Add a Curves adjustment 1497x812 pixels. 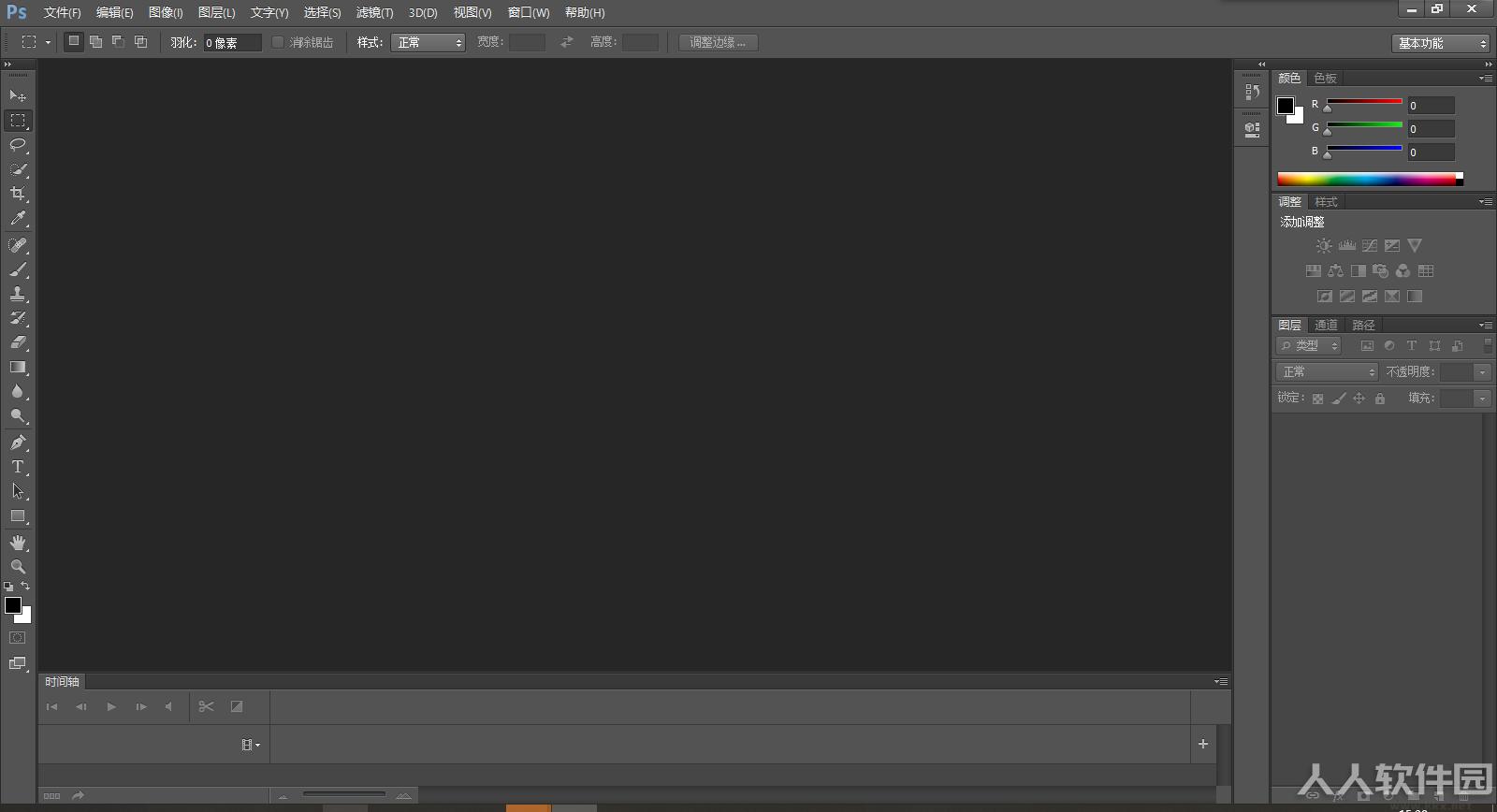point(1370,246)
